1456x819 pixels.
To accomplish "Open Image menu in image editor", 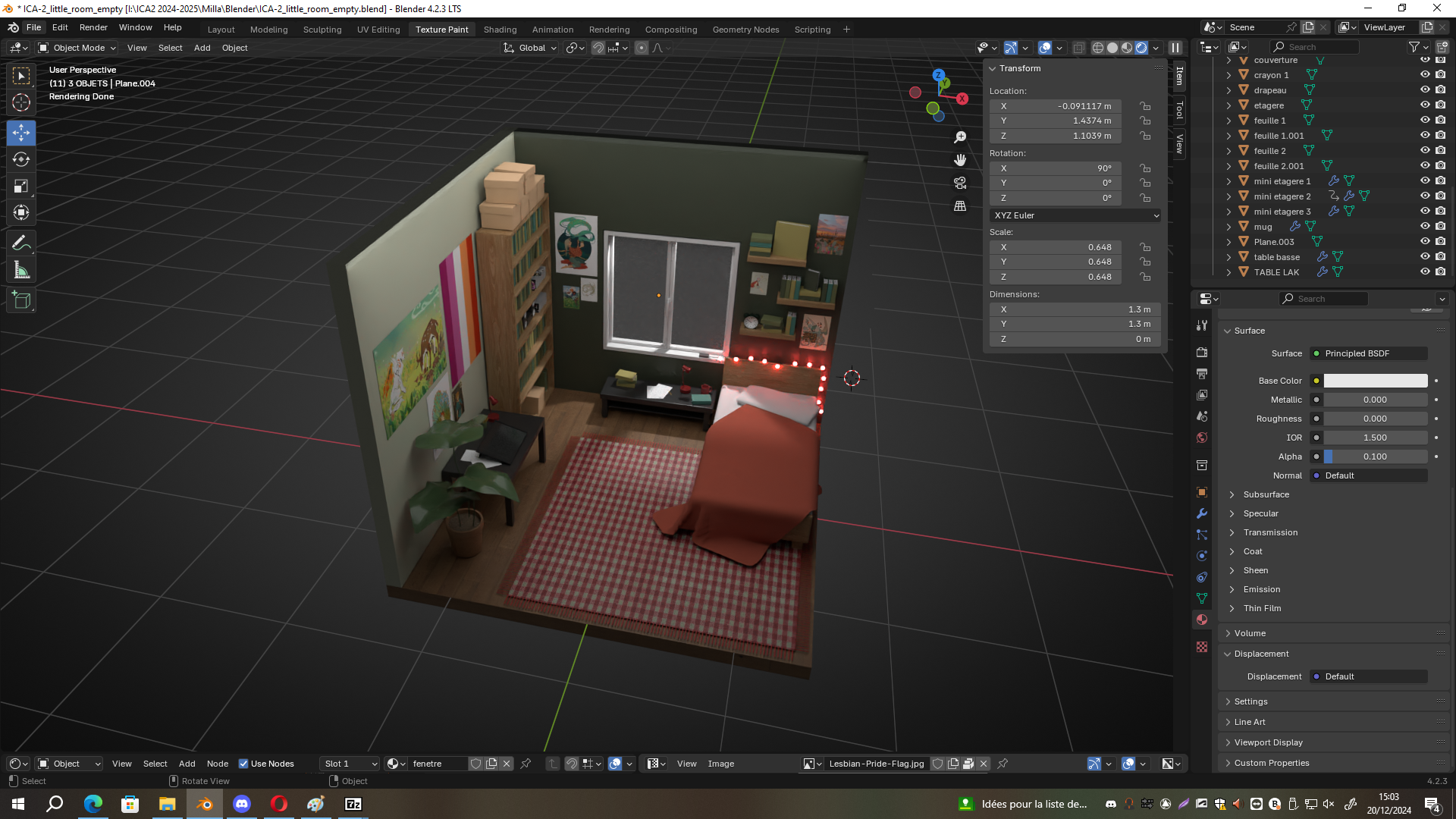I will (720, 764).
